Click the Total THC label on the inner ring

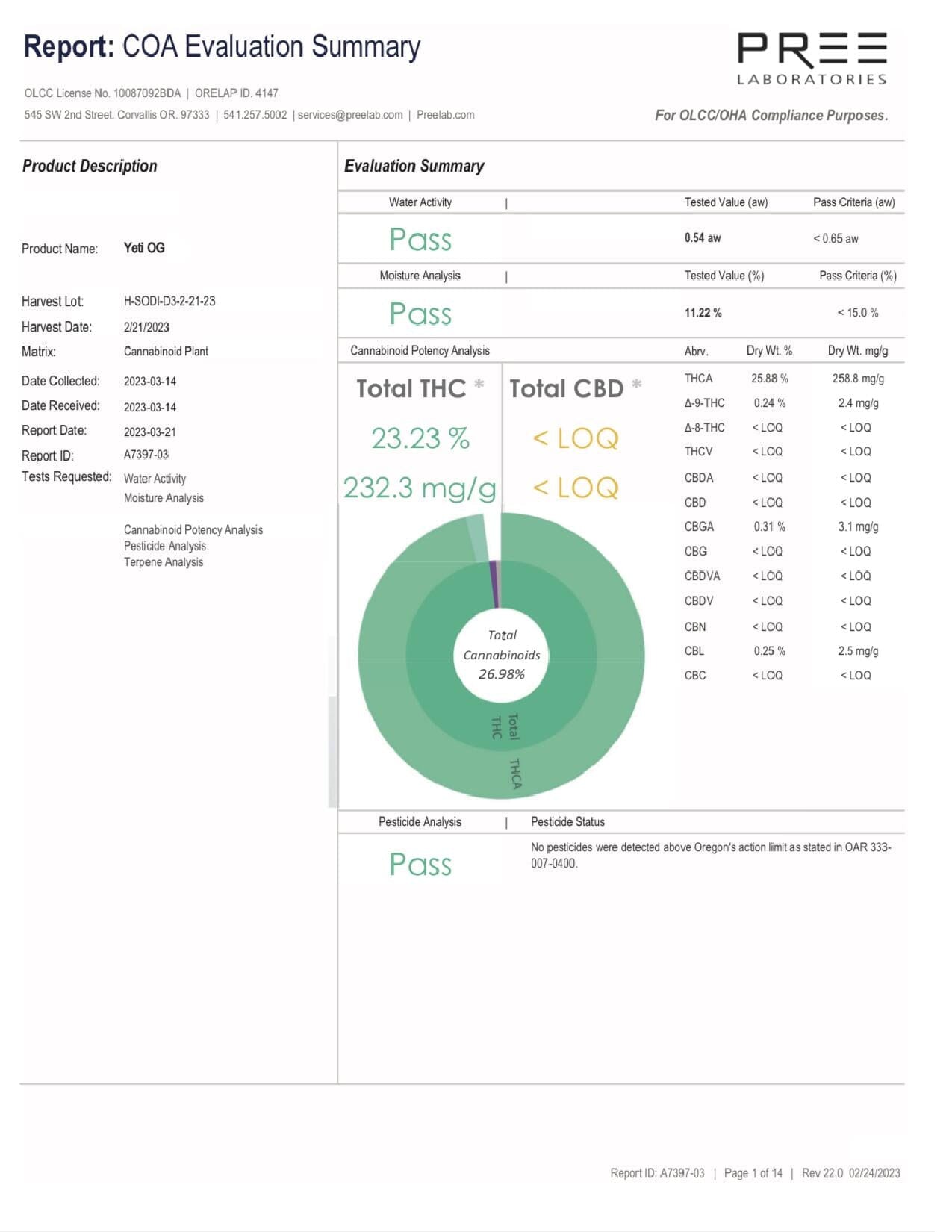(x=505, y=727)
